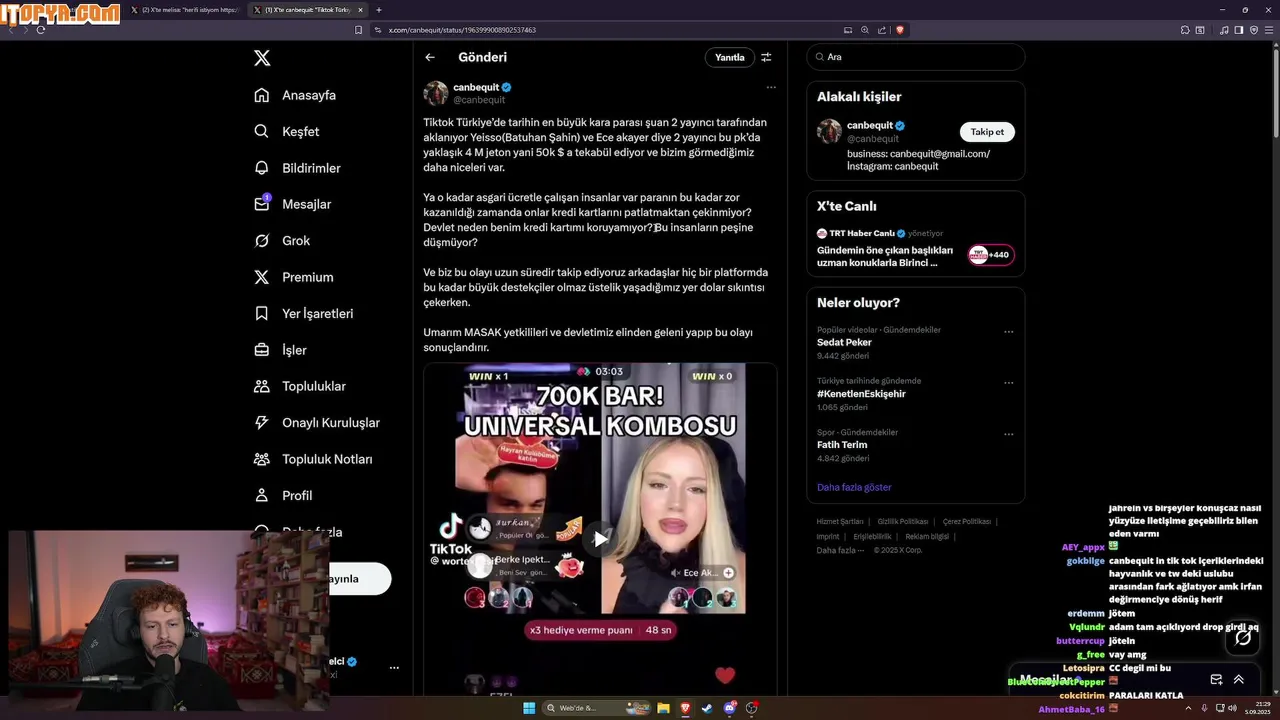Switch to first X browser tab
This screenshot has width=1280, height=720.
tap(186, 10)
